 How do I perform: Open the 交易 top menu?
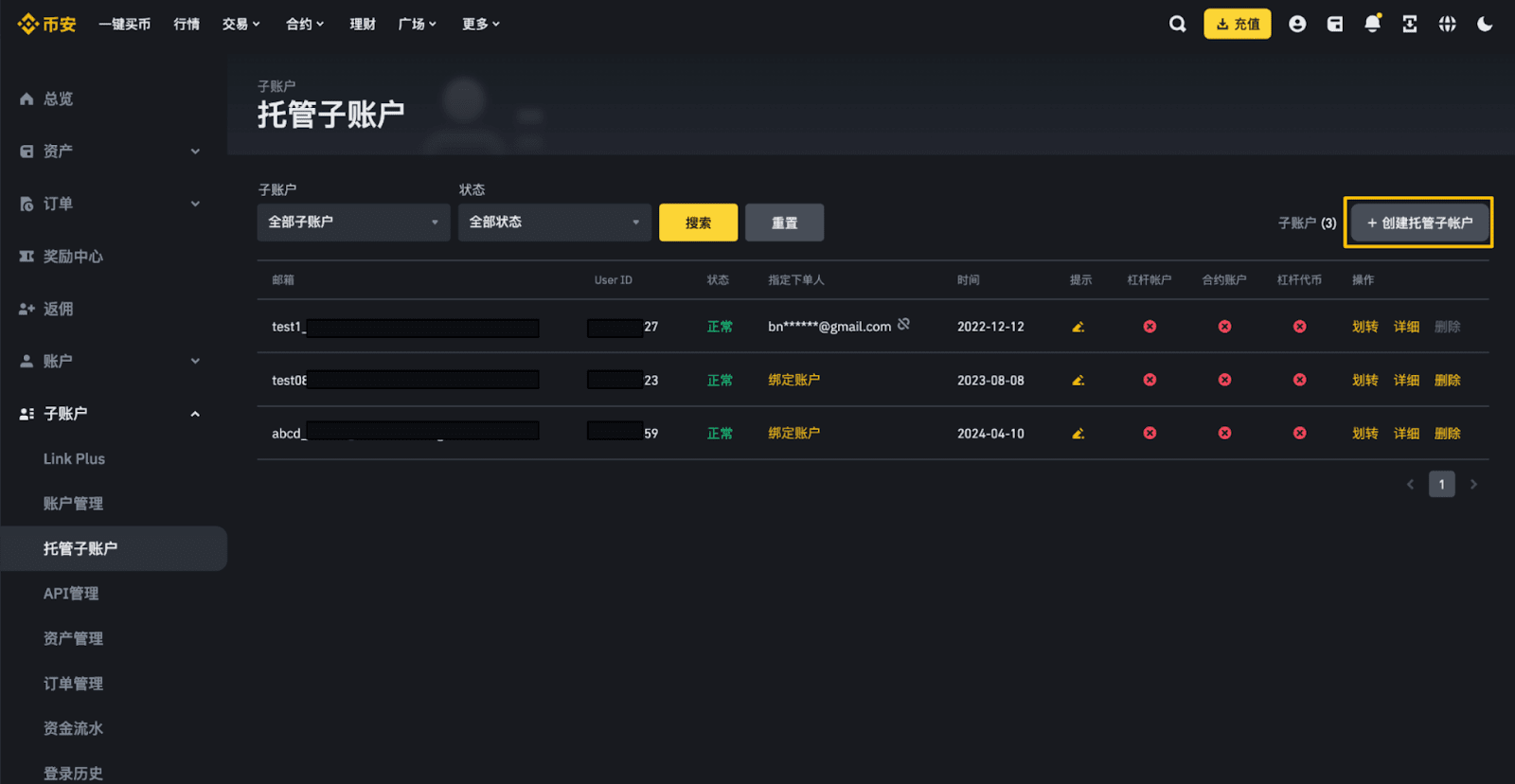point(241,24)
